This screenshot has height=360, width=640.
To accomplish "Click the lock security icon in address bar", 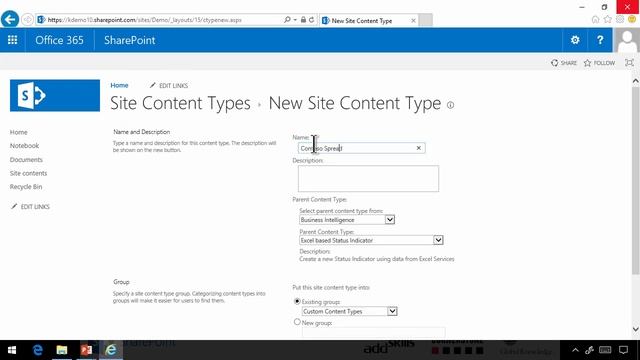I will (x=303, y=20).
